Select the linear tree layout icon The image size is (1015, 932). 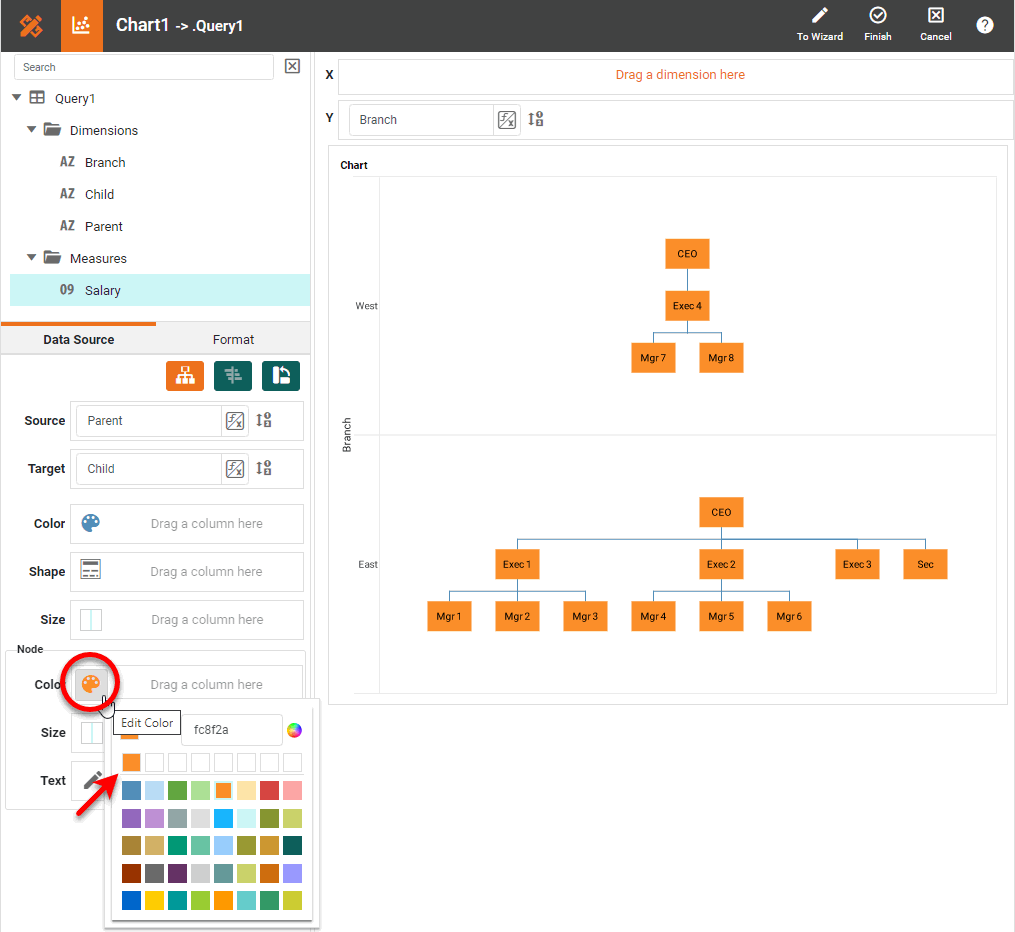(233, 375)
